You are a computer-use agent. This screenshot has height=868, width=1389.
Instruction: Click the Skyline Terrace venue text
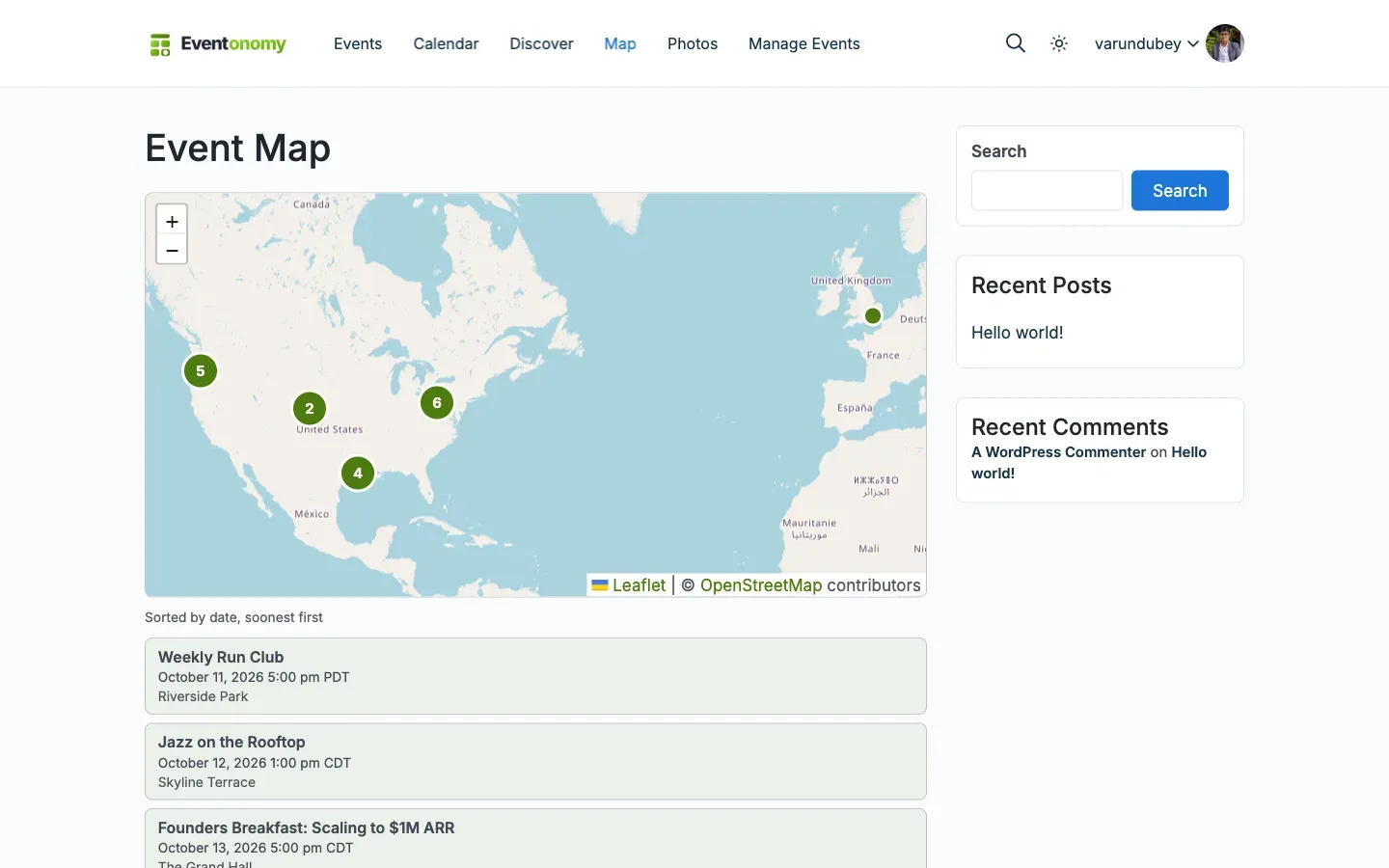tap(206, 782)
